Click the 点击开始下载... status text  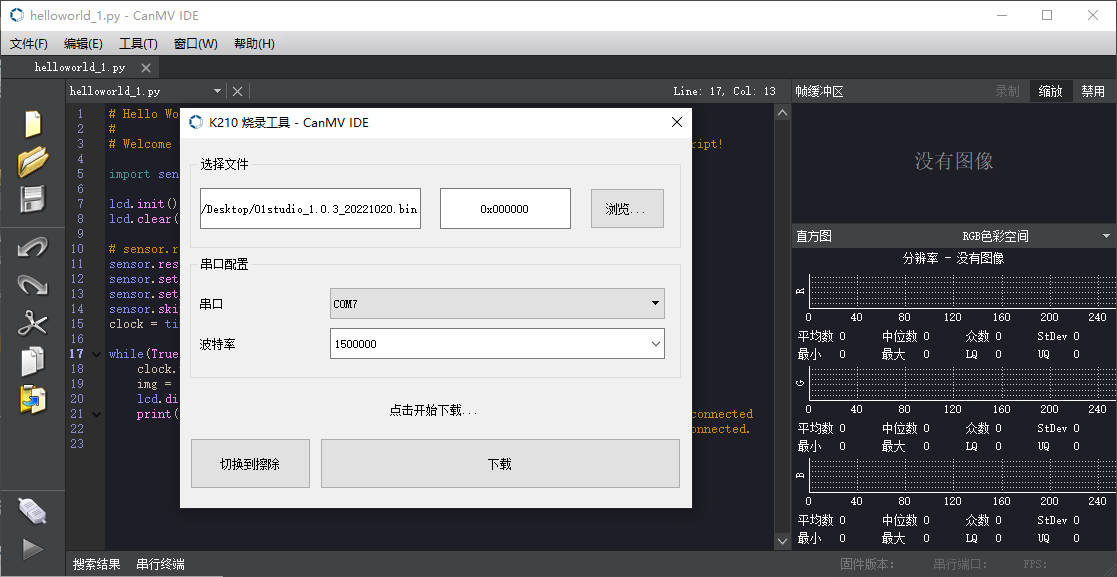433,410
